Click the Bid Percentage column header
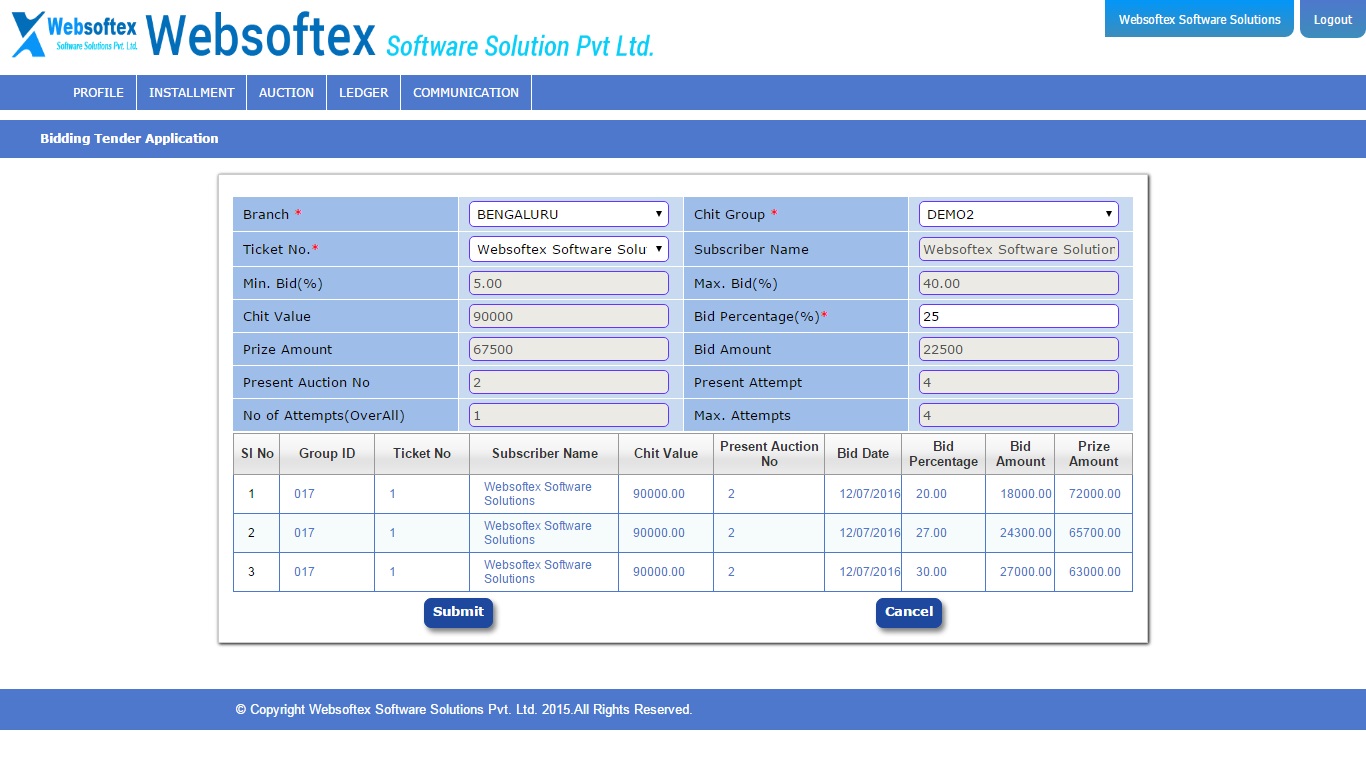1366x768 pixels. (x=943, y=454)
